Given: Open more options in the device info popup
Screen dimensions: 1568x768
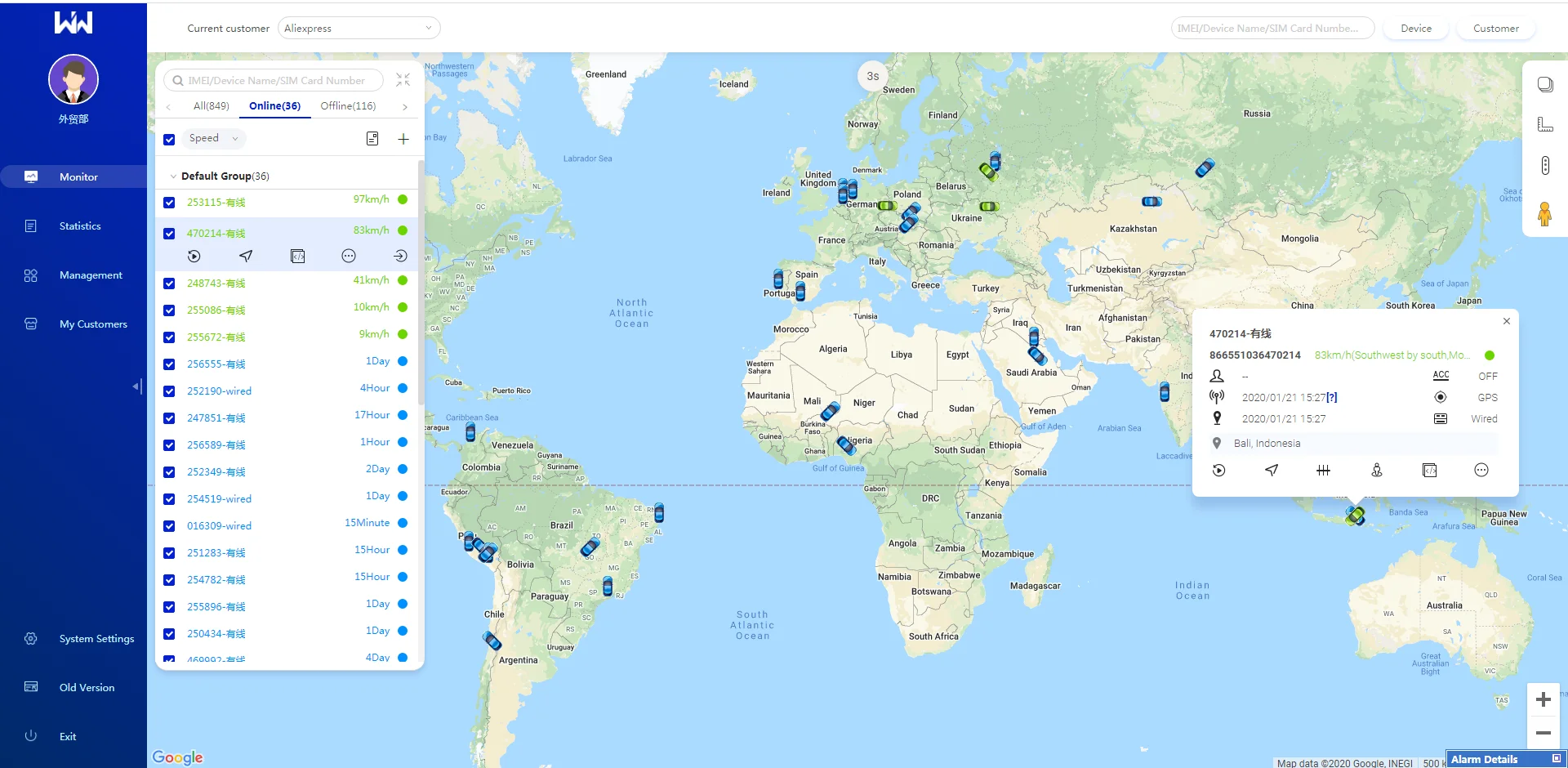Looking at the screenshot, I should [1481, 471].
